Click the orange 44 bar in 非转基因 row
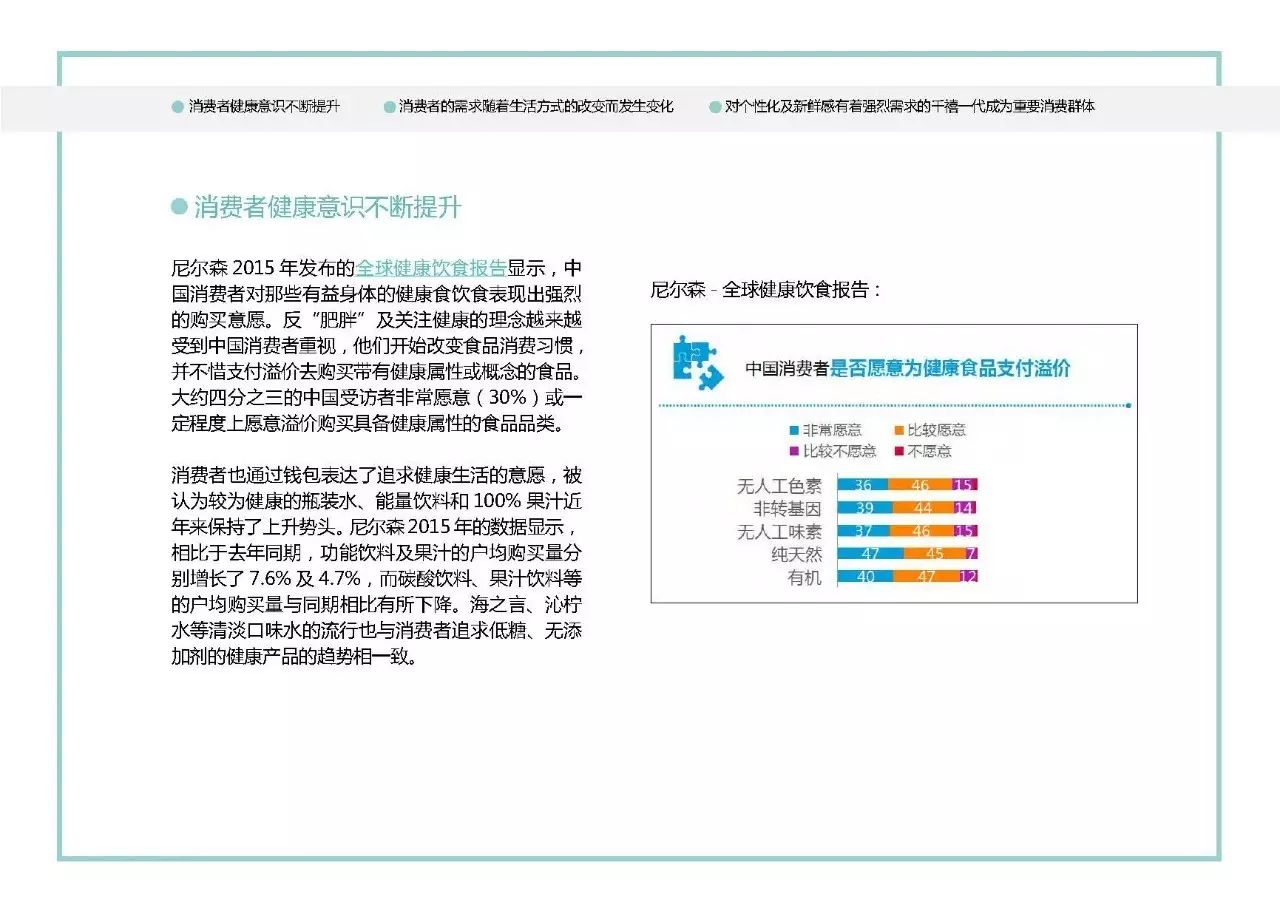The width and height of the screenshot is (1280, 905). (923, 507)
